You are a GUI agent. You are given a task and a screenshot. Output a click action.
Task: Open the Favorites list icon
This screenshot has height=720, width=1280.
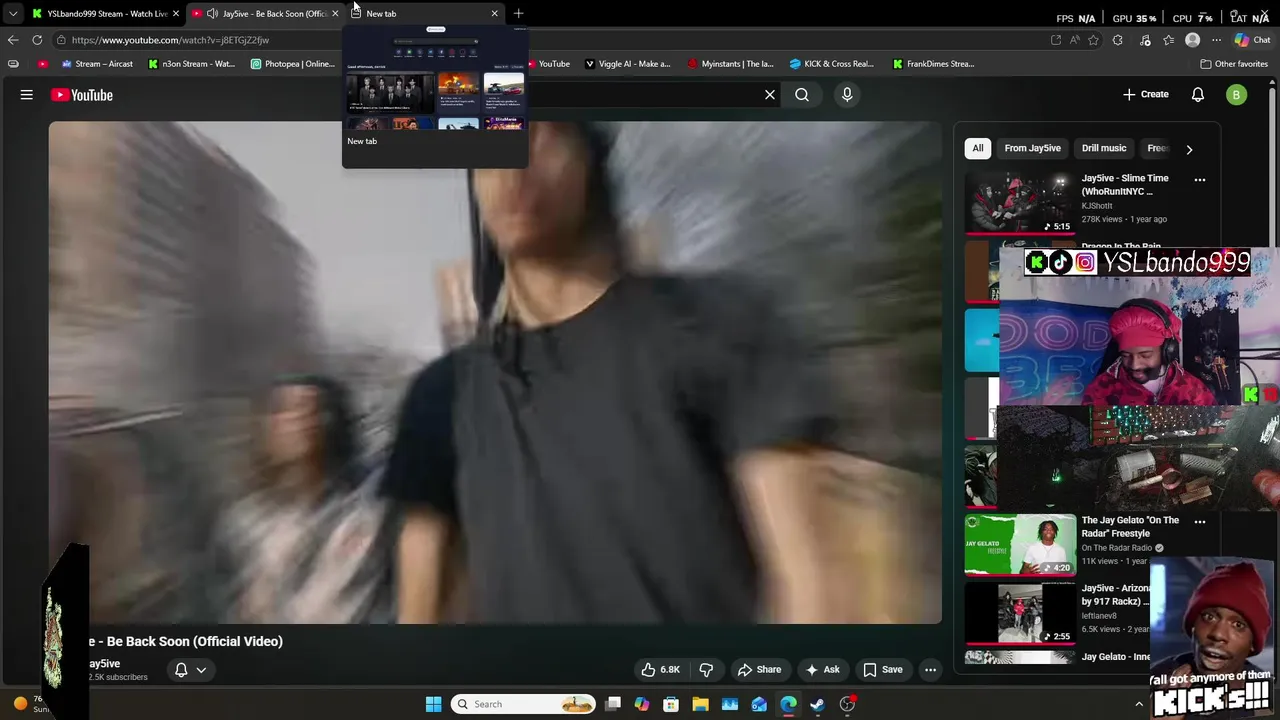click(1168, 40)
